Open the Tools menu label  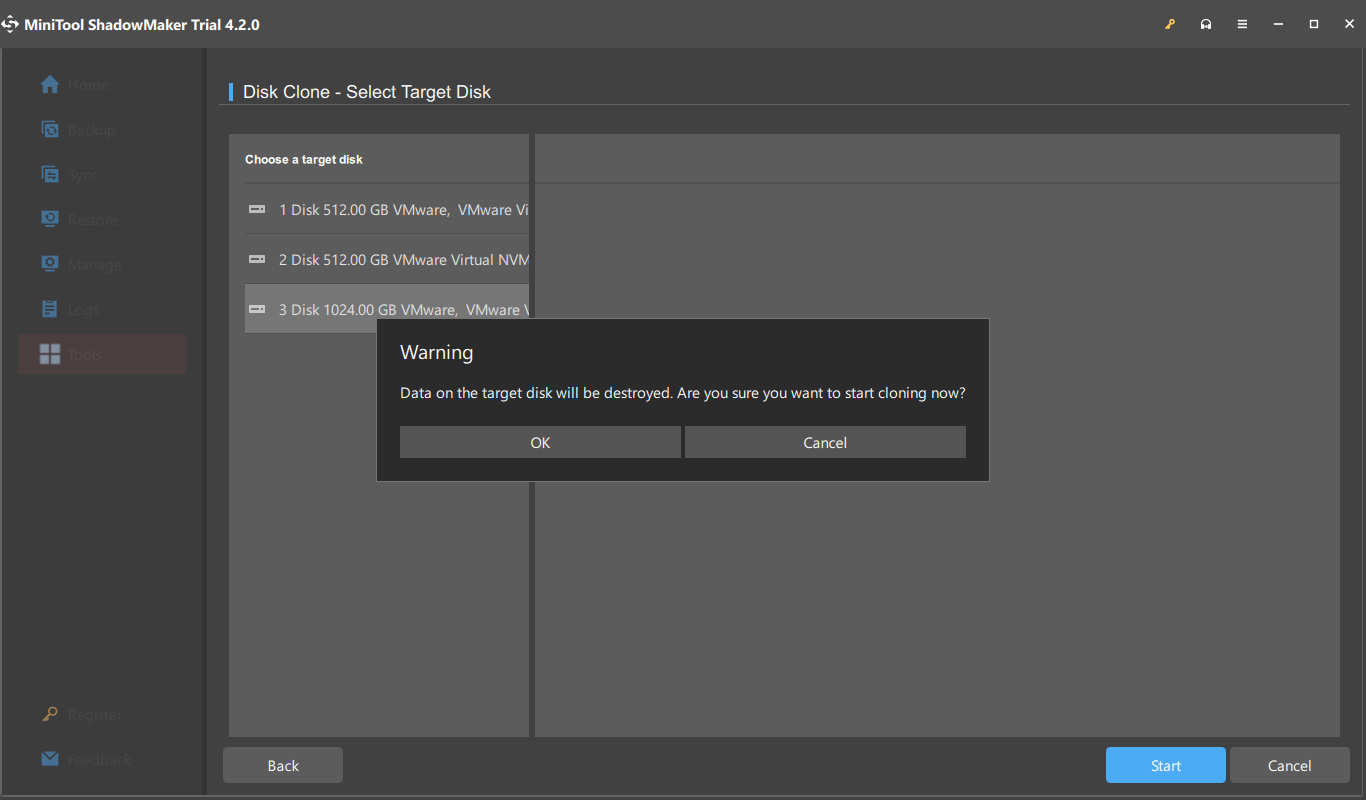point(85,355)
